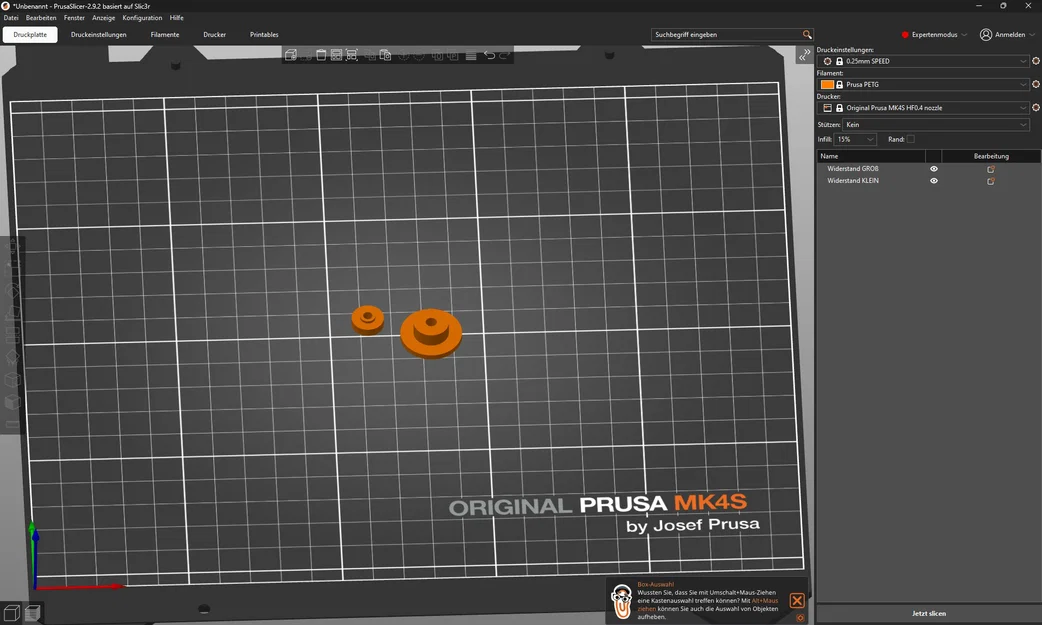Switch to the Printables tab
This screenshot has height=625, width=1042.
click(x=264, y=35)
